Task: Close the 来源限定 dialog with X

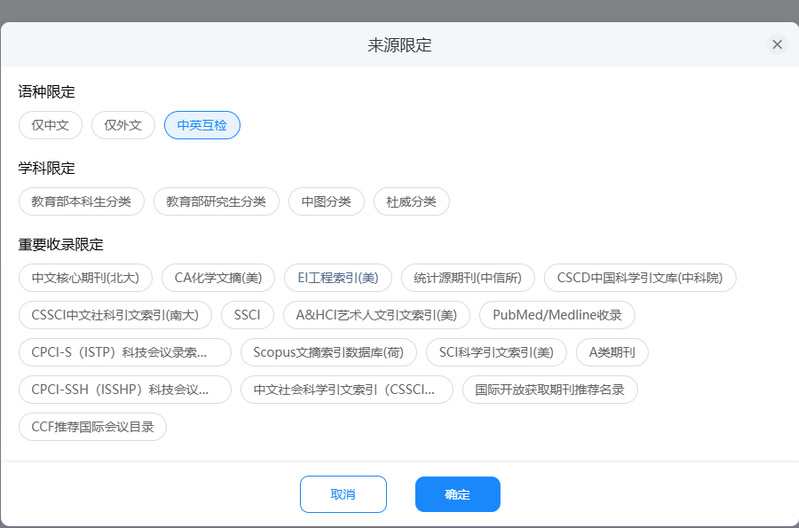Action: pyautogui.click(x=777, y=45)
